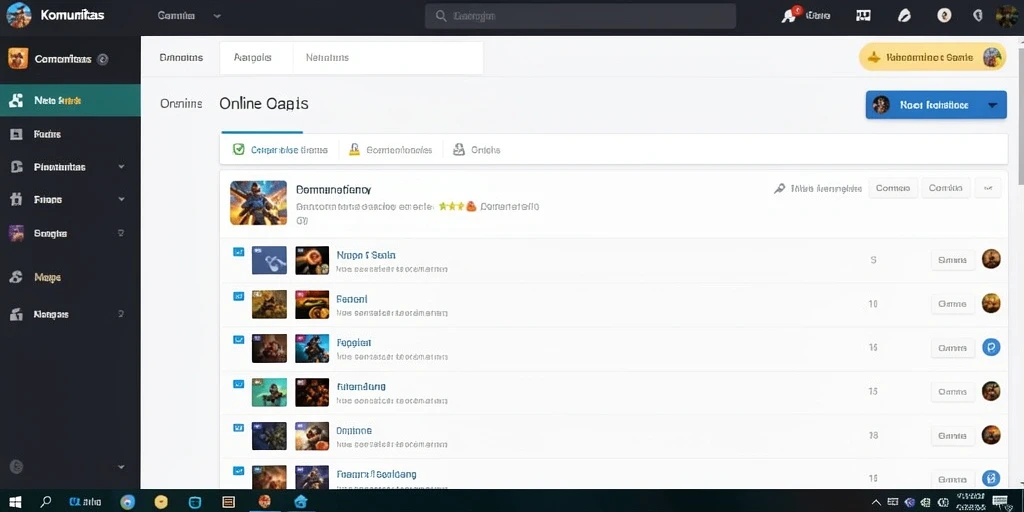Click the Mops sidebar icon
This screenshot has height=512, width=1024.
16,277
